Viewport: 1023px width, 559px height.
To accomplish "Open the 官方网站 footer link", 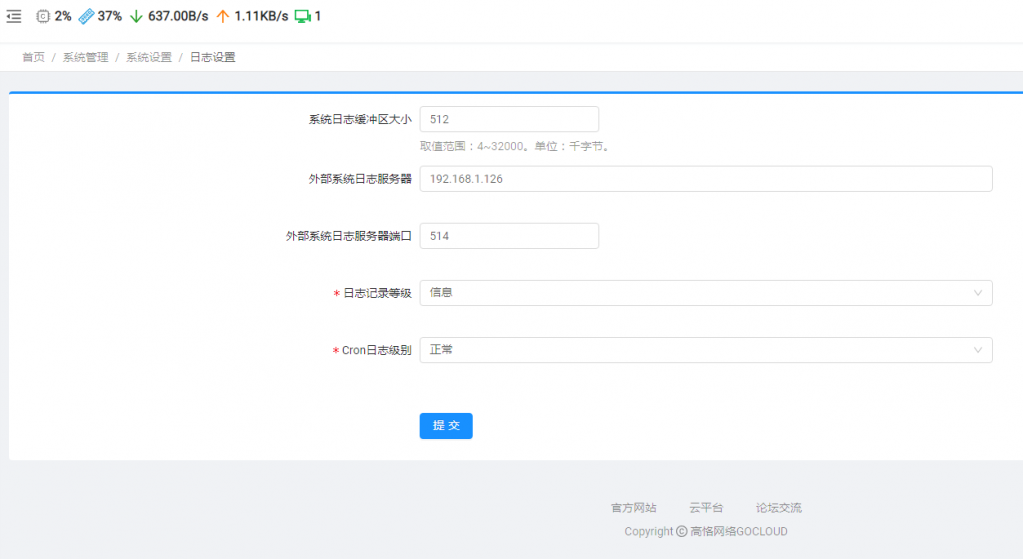I will point(634,508).
